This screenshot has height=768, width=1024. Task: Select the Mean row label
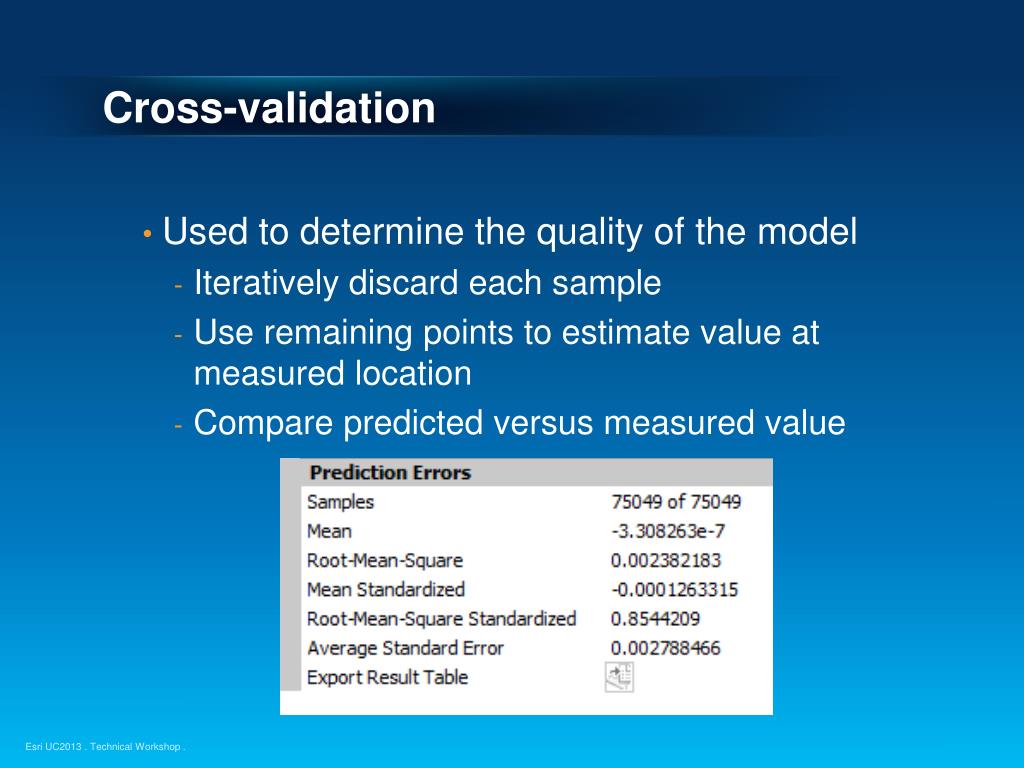[329, 531]
